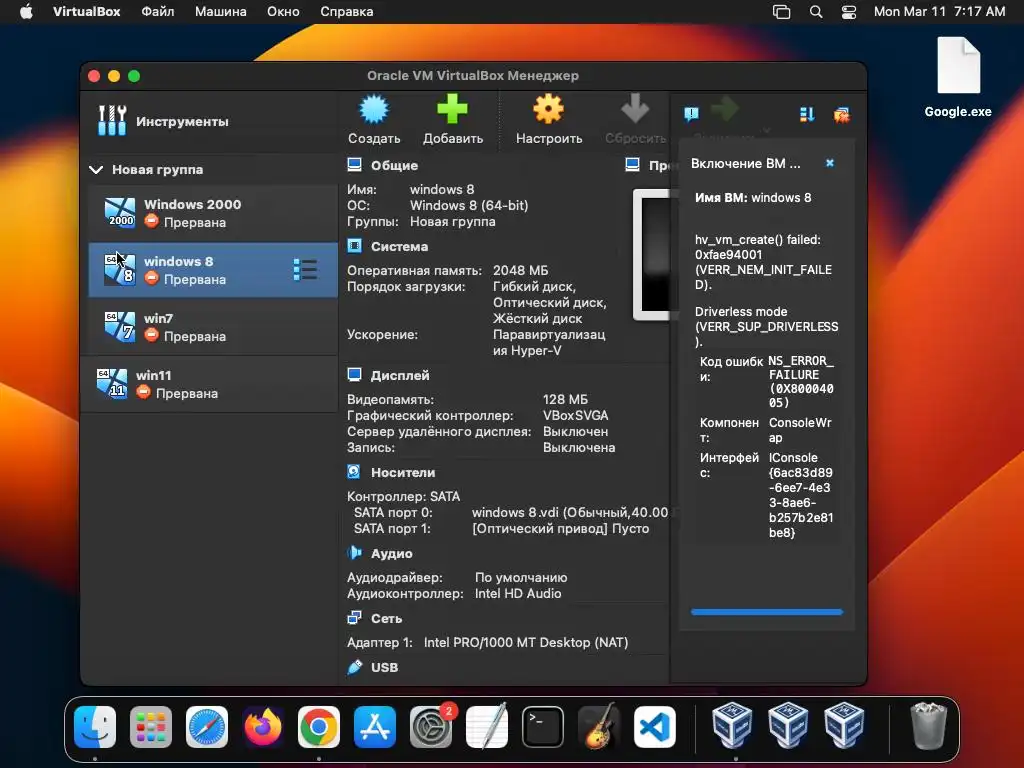Select the win11 VM icon
The image size is (1024, 768).
click(112, 383)
